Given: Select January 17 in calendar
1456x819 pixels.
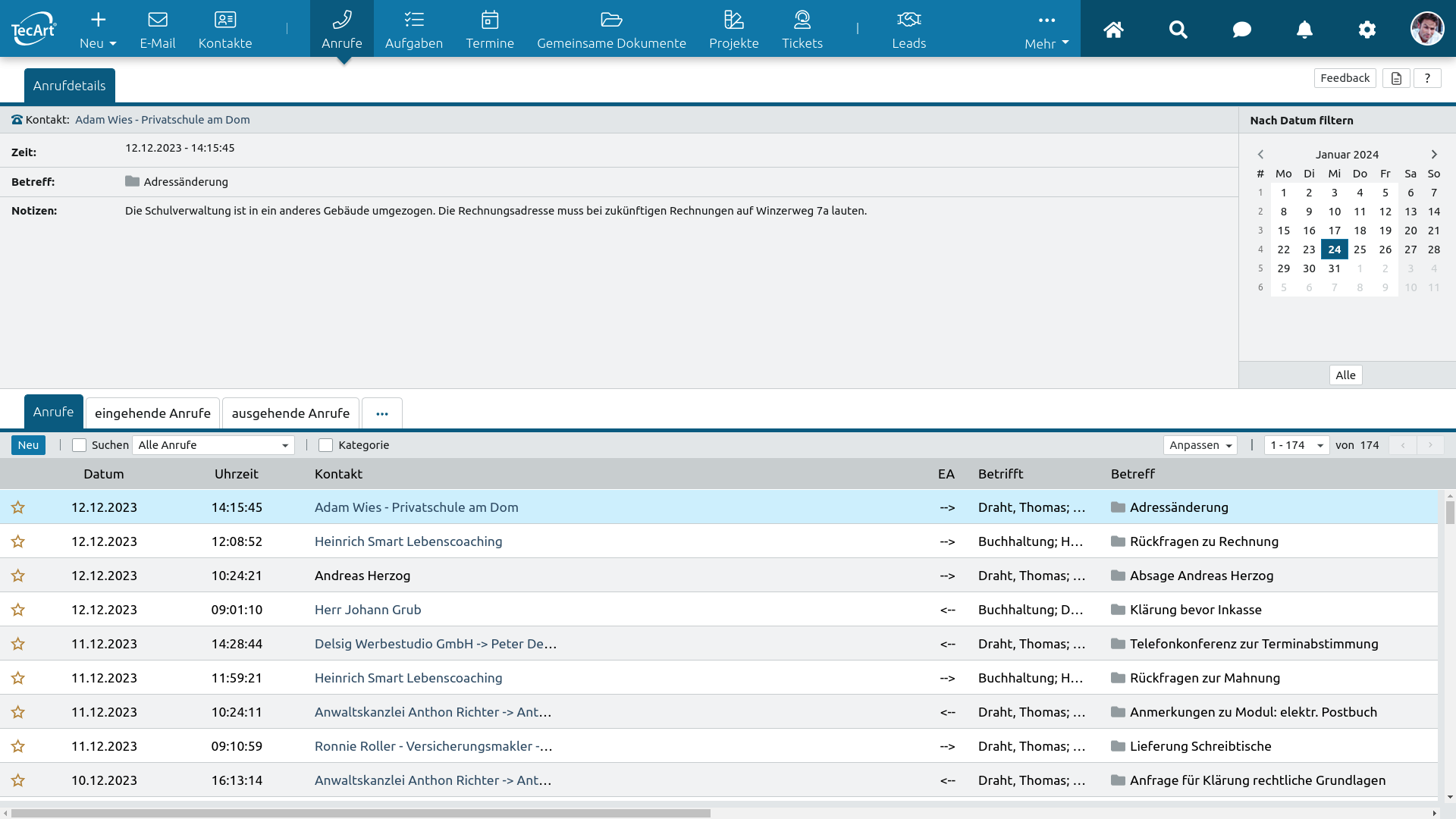Looking at the screenshot, I should [1334, 231].
